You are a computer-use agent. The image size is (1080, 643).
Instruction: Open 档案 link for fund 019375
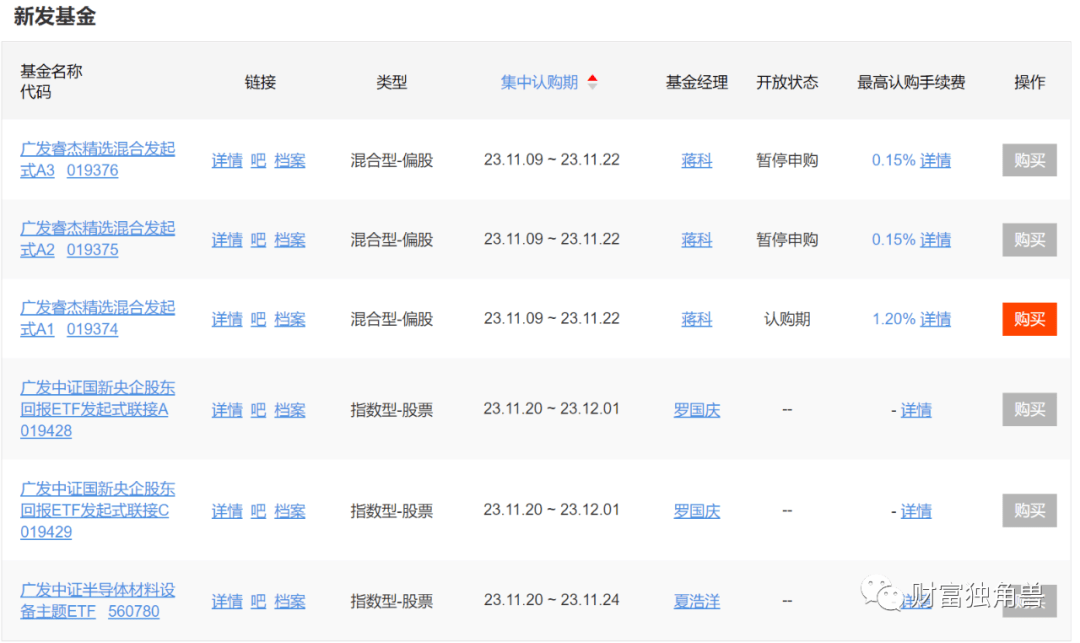tap(290, 240)
